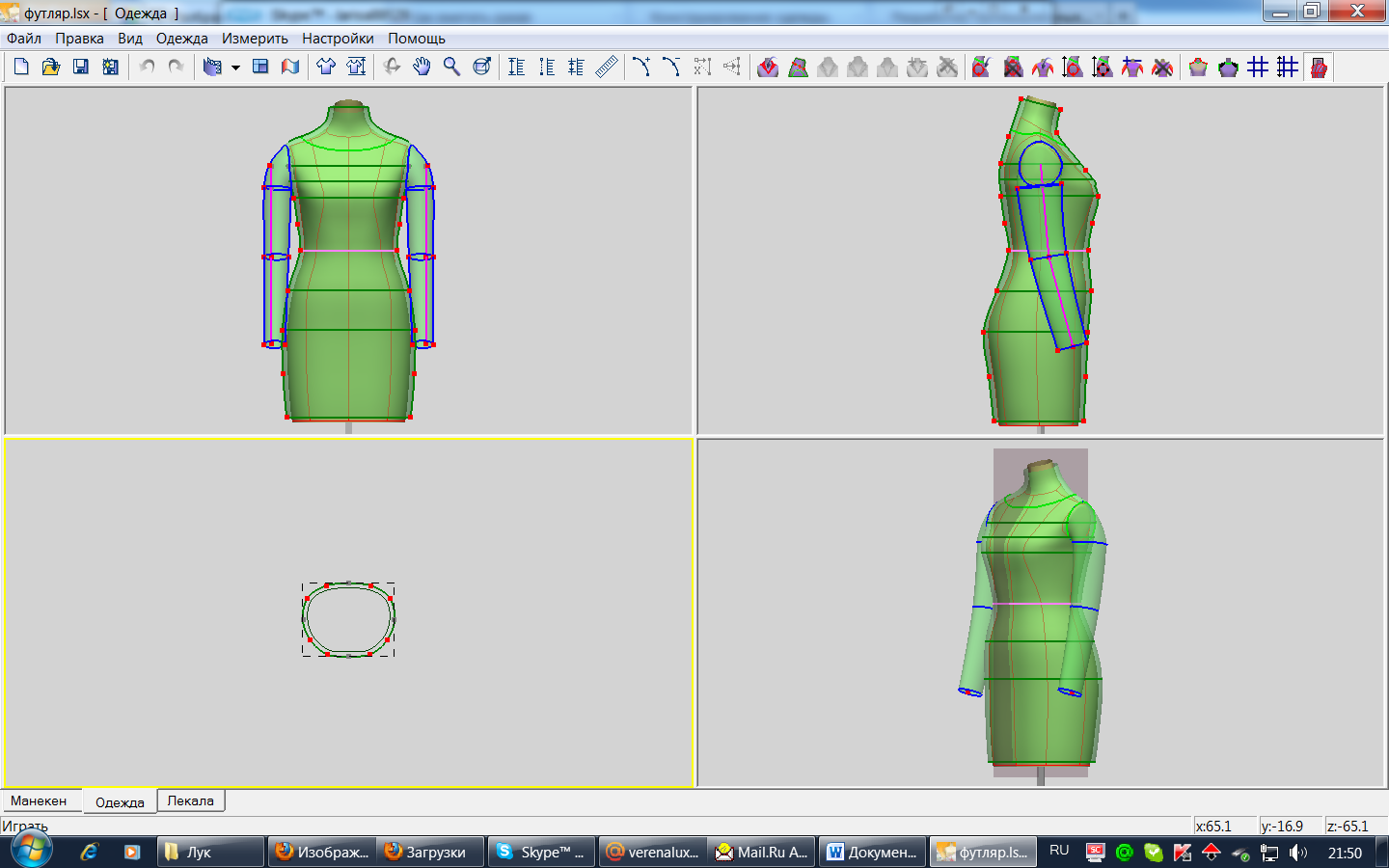Click the blue-red pattern pieces icon
Image resolution: width=1389 pixels, height=868 pixels.
point(290,67)
